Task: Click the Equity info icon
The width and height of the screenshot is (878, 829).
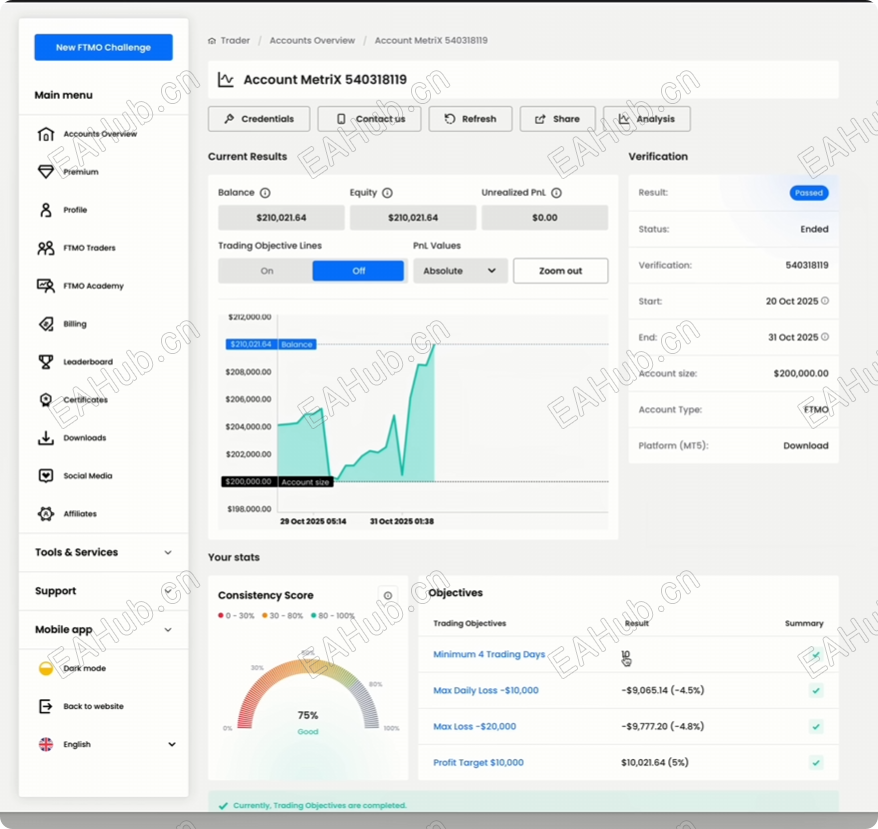Action: [387, 193]
